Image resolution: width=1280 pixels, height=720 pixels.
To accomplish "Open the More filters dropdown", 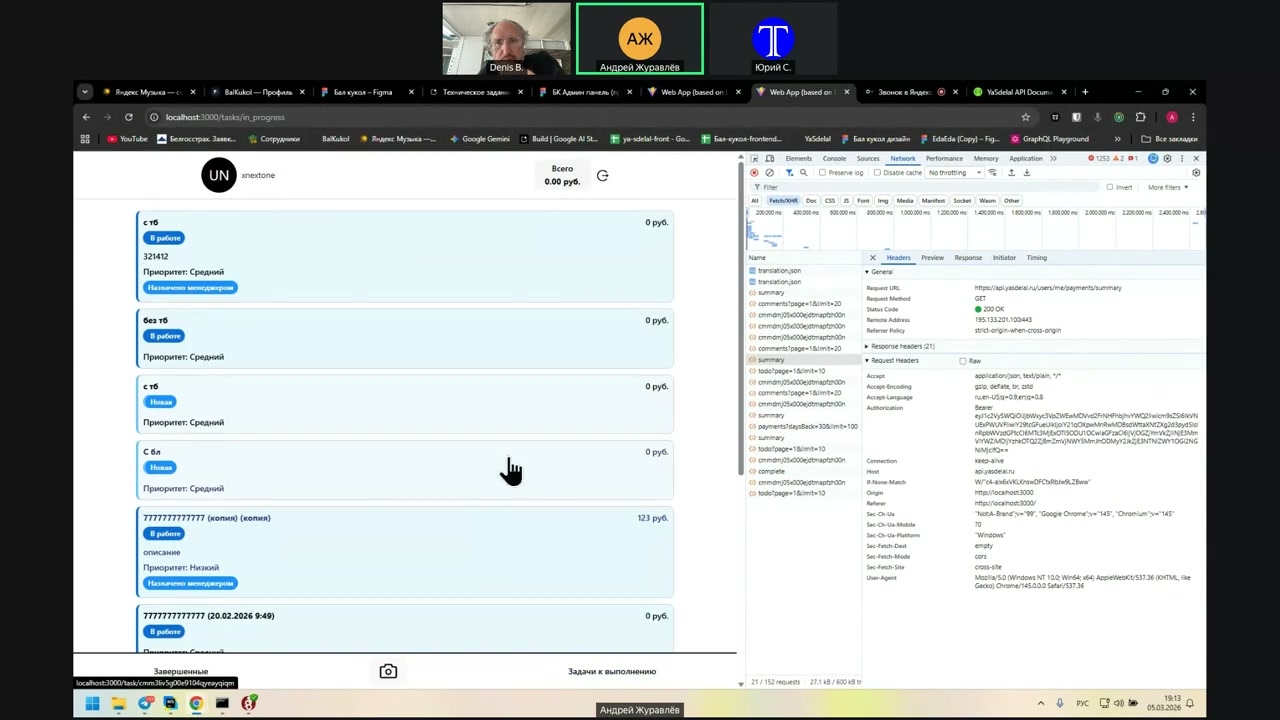I will [1167, 187].
